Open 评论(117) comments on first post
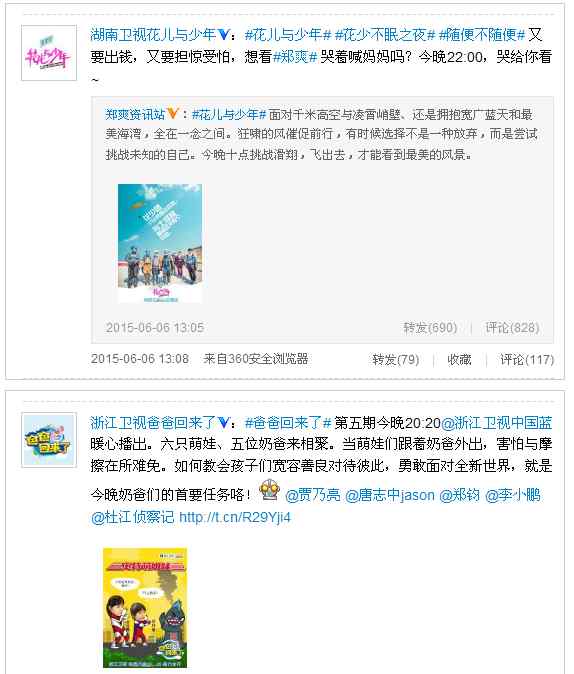Screen dimensions: 574x674 tap(527, 359)
